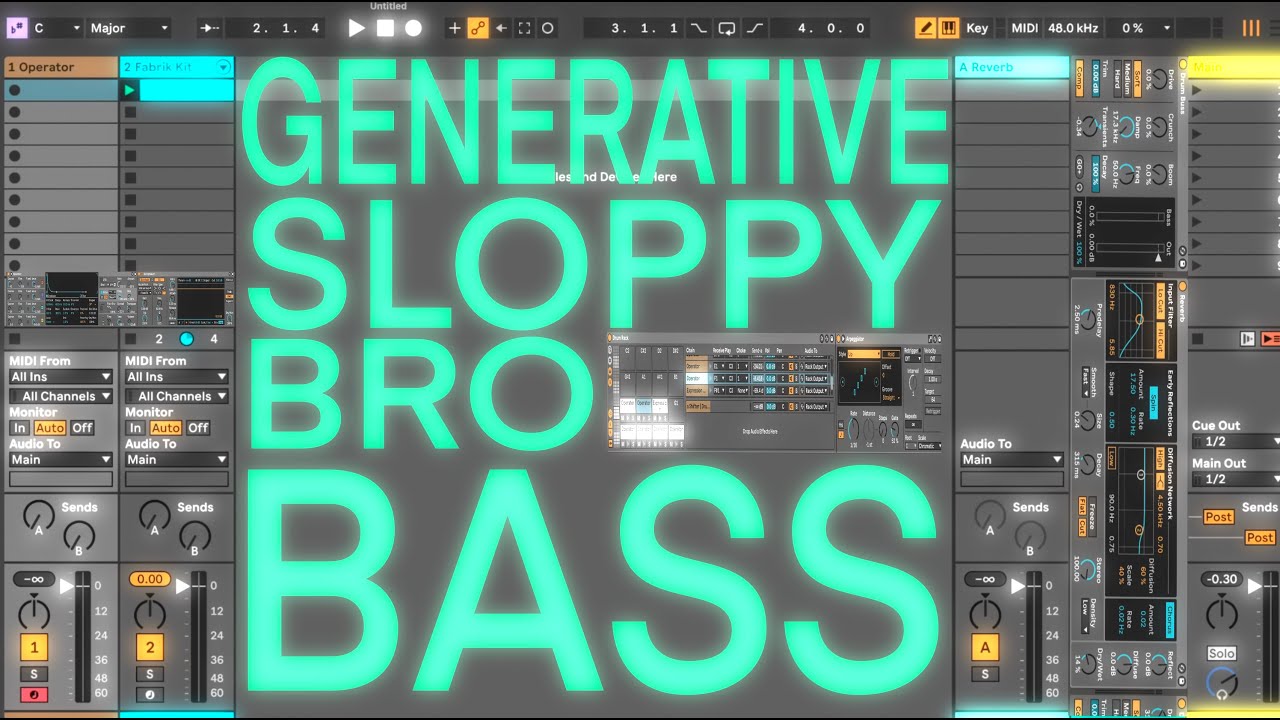Toggle the Loop switch in transport
This screenshot has height=720, width=1280.
coord(727,28)
